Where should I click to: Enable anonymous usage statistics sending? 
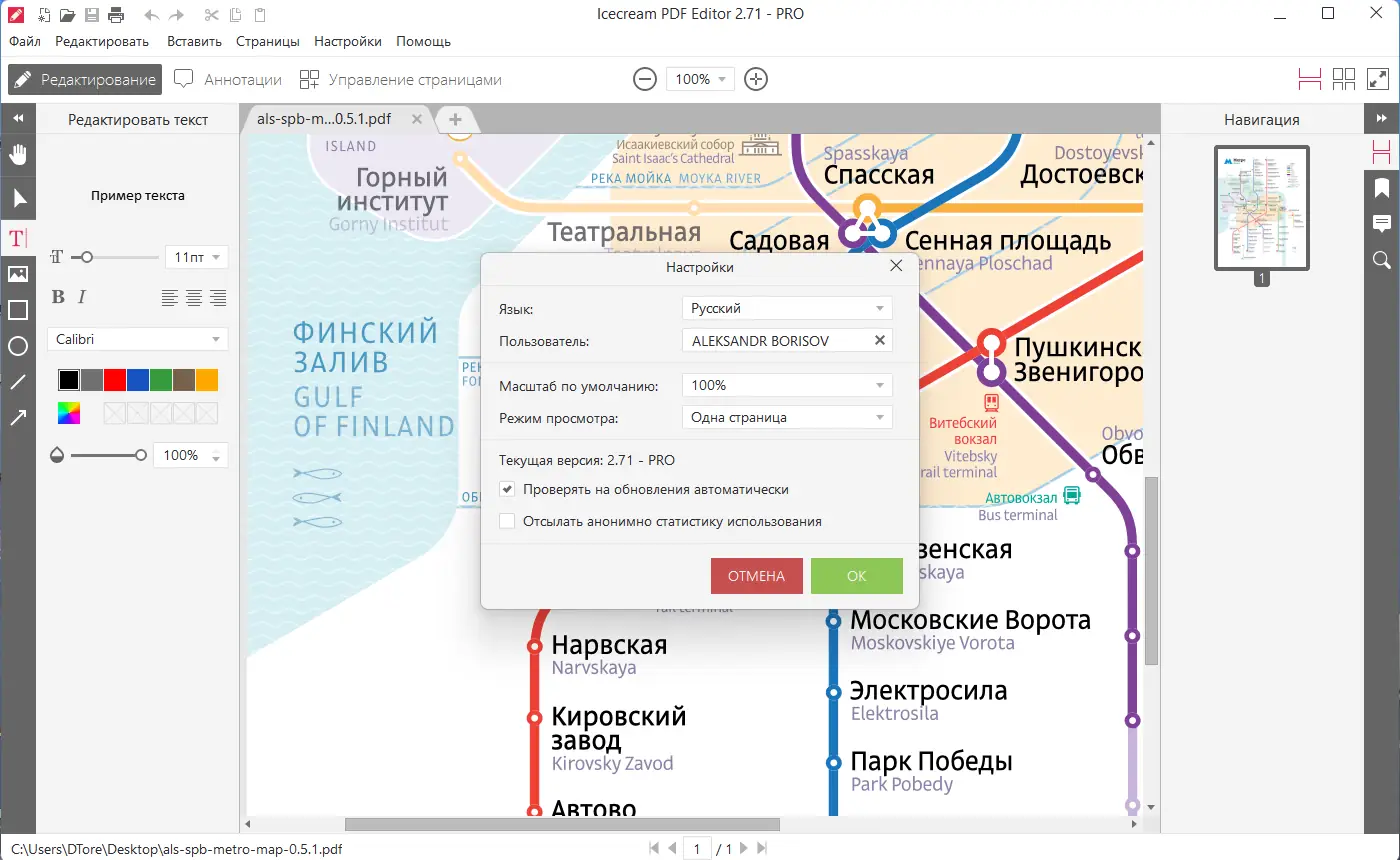coord(507,521)
